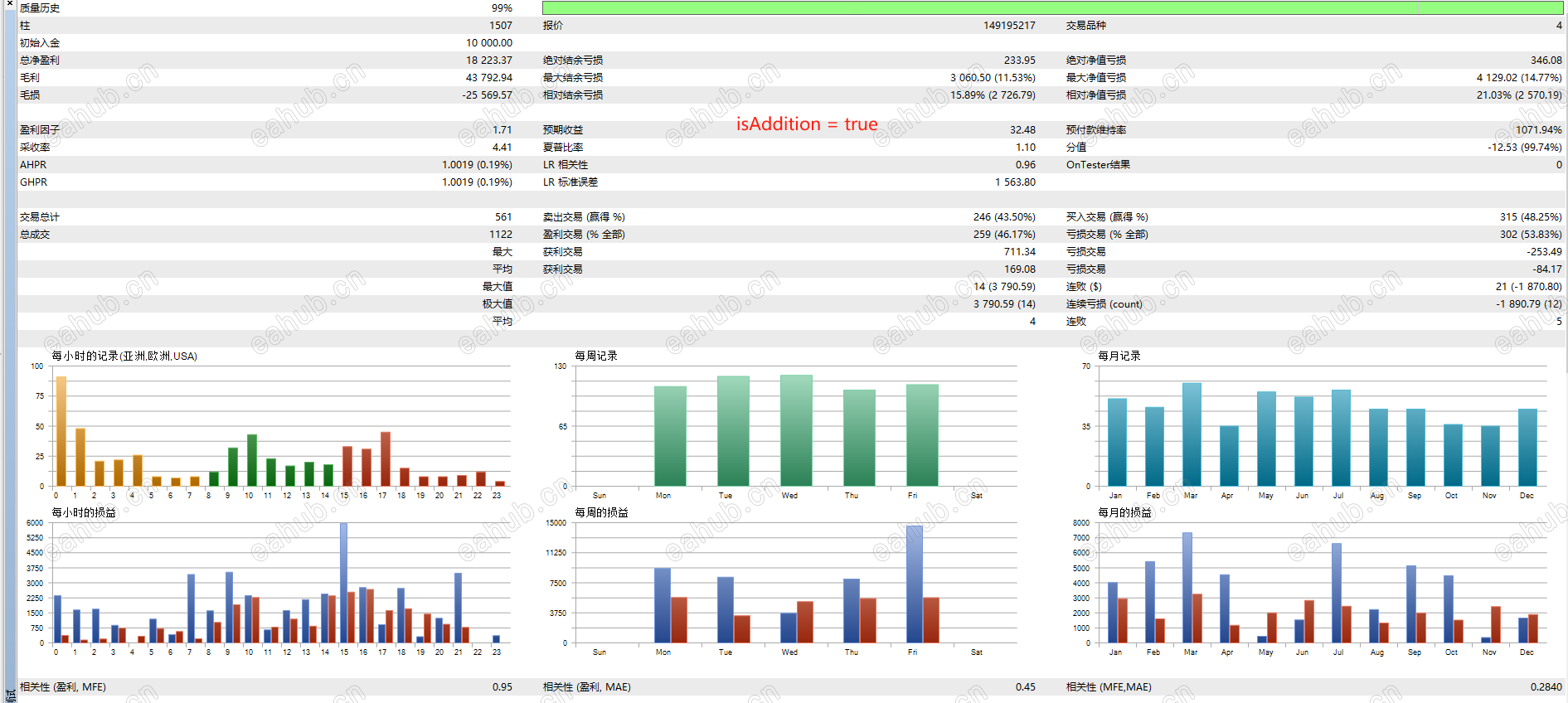Click the Wed bar in weekly records chart
Screen dimensions: 1568x703
coord(796,430)
